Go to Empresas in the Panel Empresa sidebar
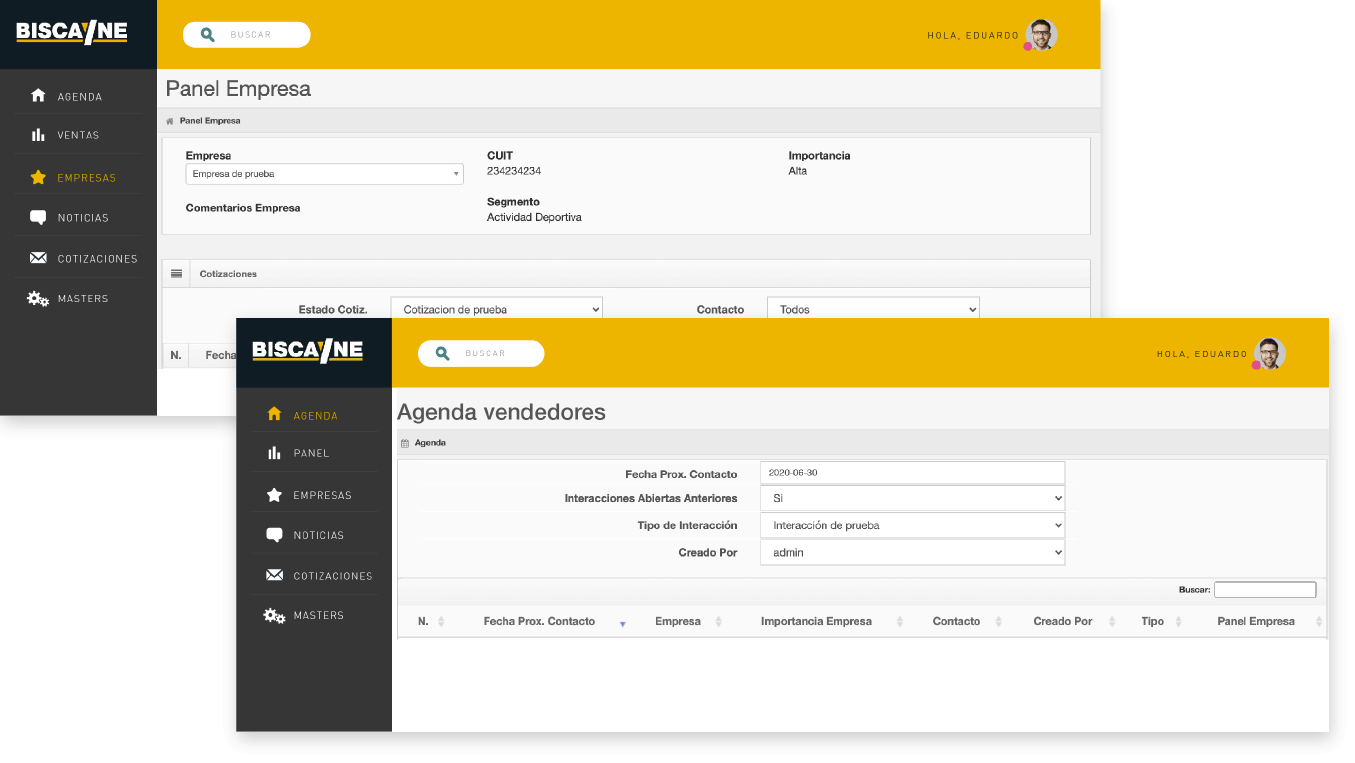Image resolution: width=1355 pixels, height=763 pixels. point(86,178)
